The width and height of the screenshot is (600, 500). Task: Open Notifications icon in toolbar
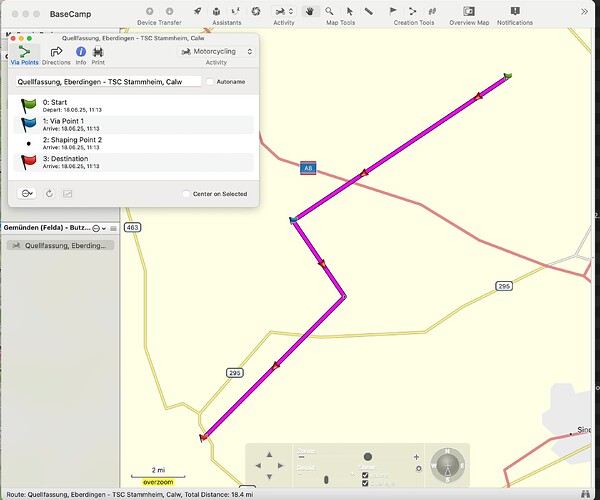point(515,11)
